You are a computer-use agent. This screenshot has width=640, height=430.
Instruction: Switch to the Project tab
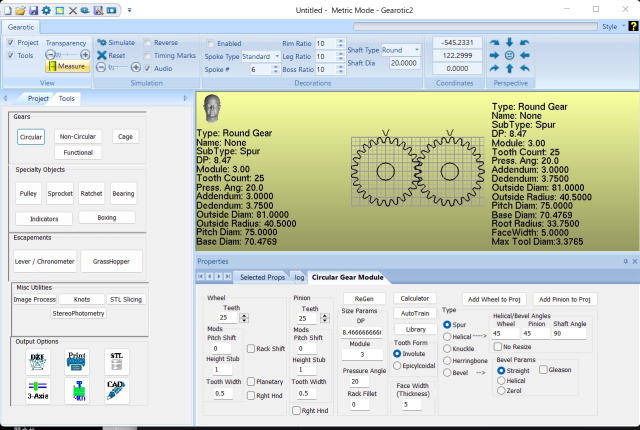pos(38,99)
